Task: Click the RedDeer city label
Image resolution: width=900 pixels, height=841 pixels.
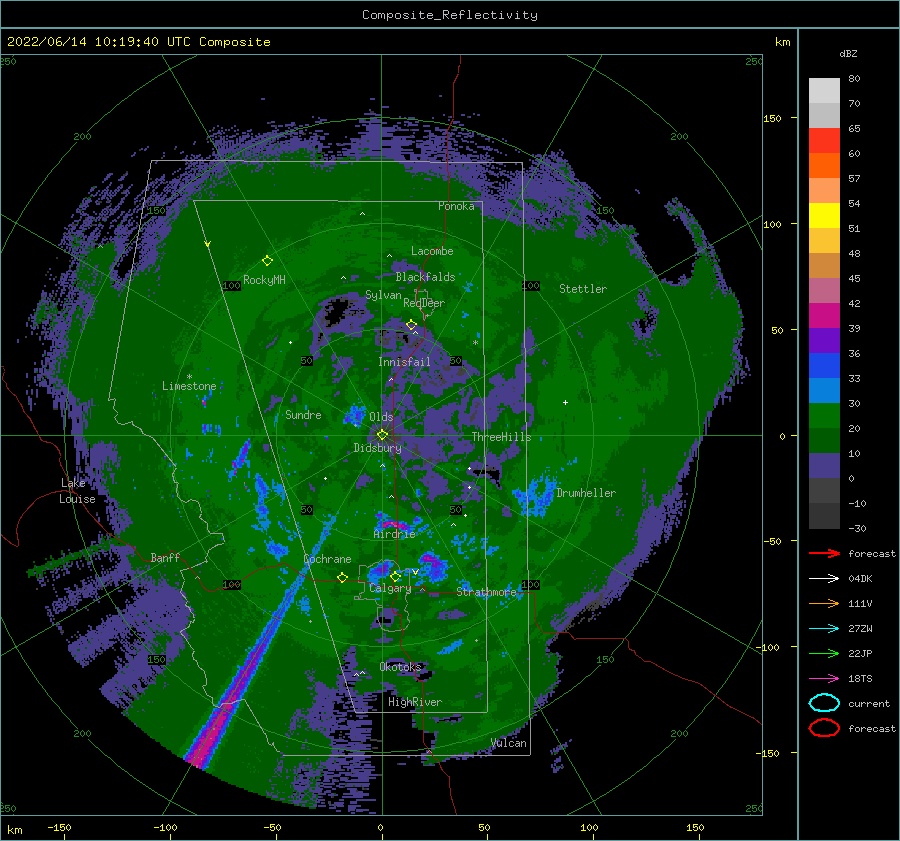Action: click(424, 303)
